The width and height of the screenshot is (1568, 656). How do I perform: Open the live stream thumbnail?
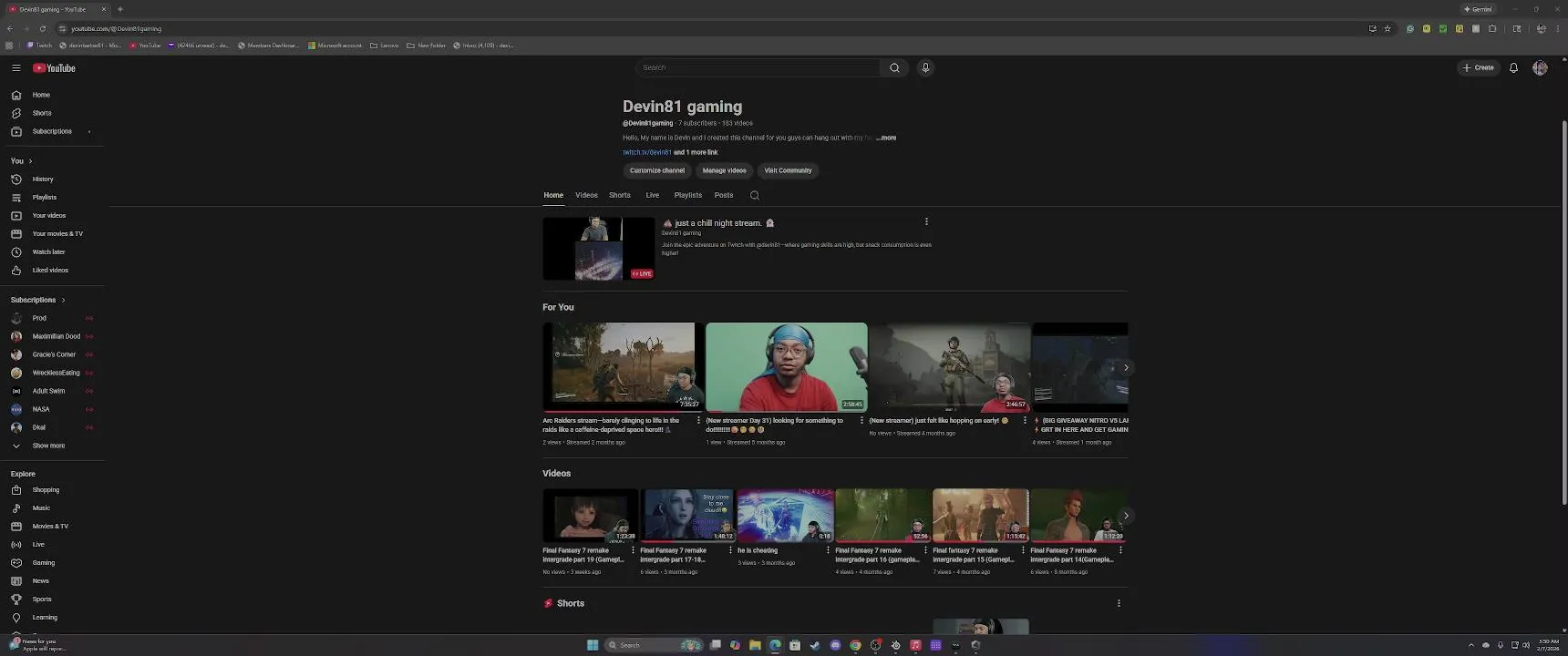599,248
